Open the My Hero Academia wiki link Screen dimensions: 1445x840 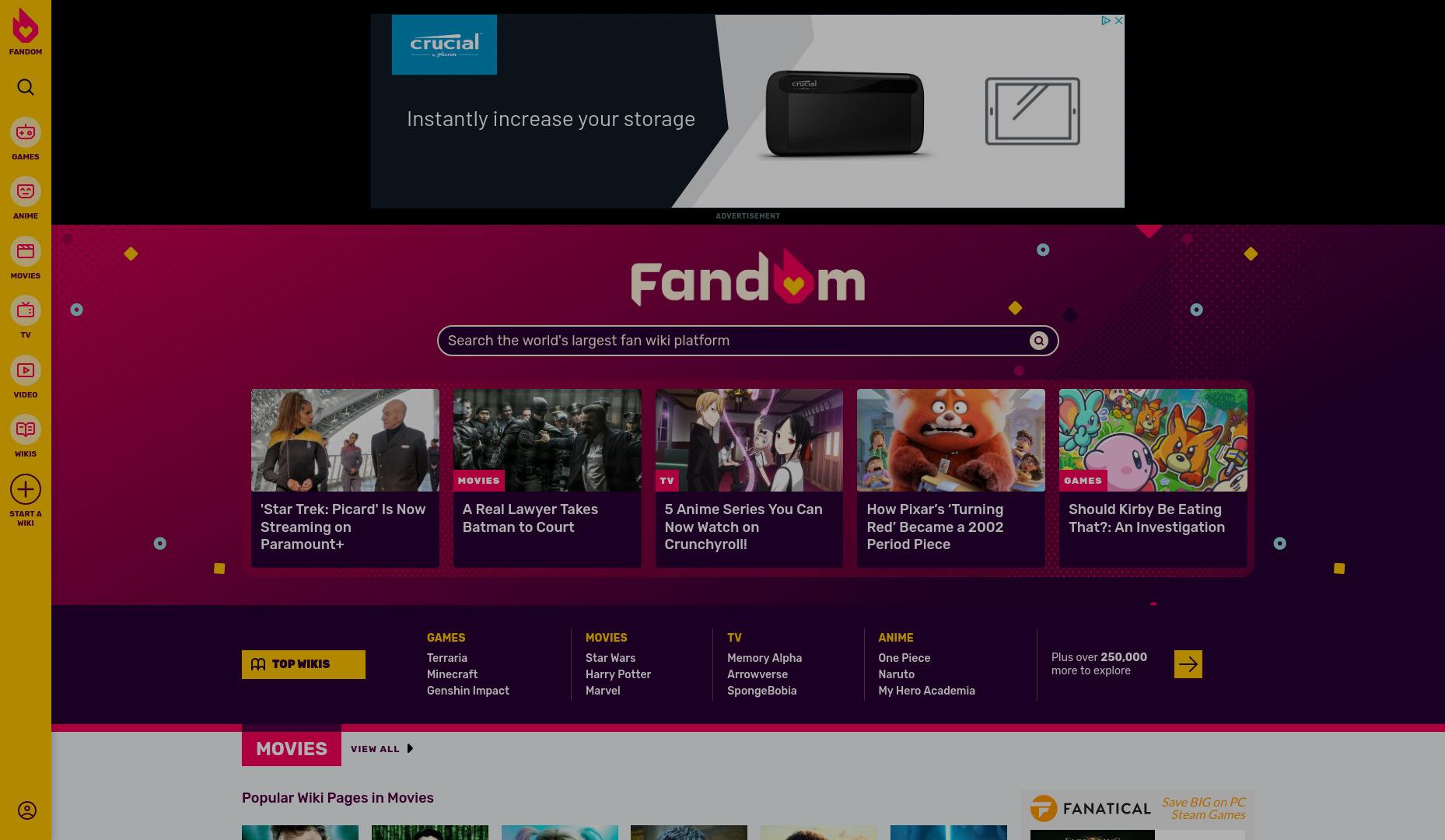pyautogui.click(x=926, y=691)
